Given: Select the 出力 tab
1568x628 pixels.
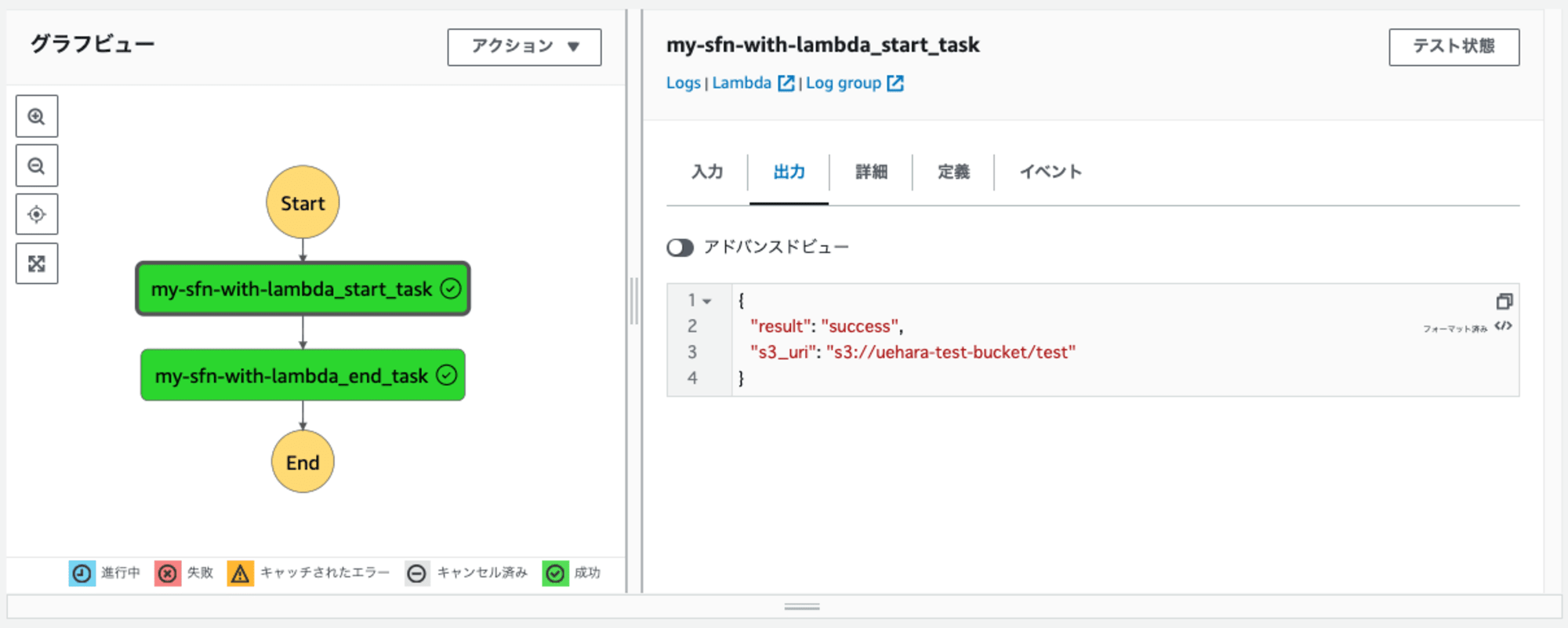Looking at the screenshot, I should [789, 172].
